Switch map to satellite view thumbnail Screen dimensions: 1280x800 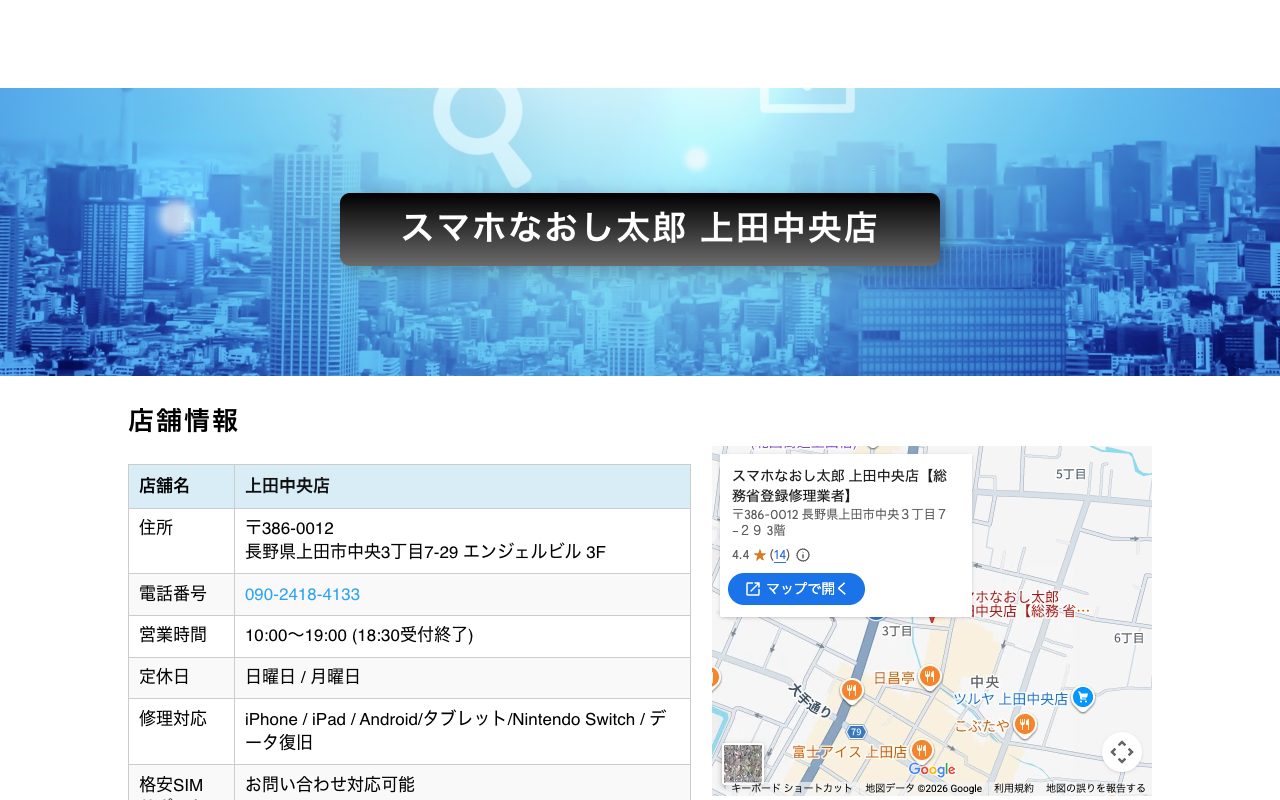click(743, 764)
